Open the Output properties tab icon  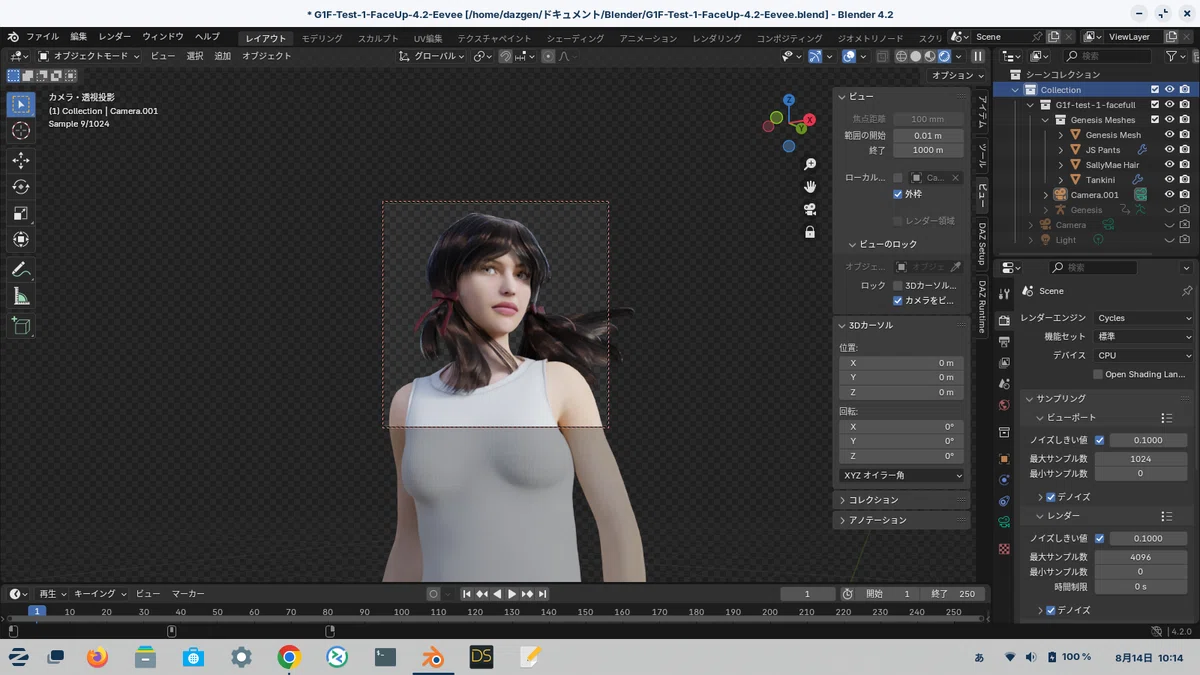1004,342
